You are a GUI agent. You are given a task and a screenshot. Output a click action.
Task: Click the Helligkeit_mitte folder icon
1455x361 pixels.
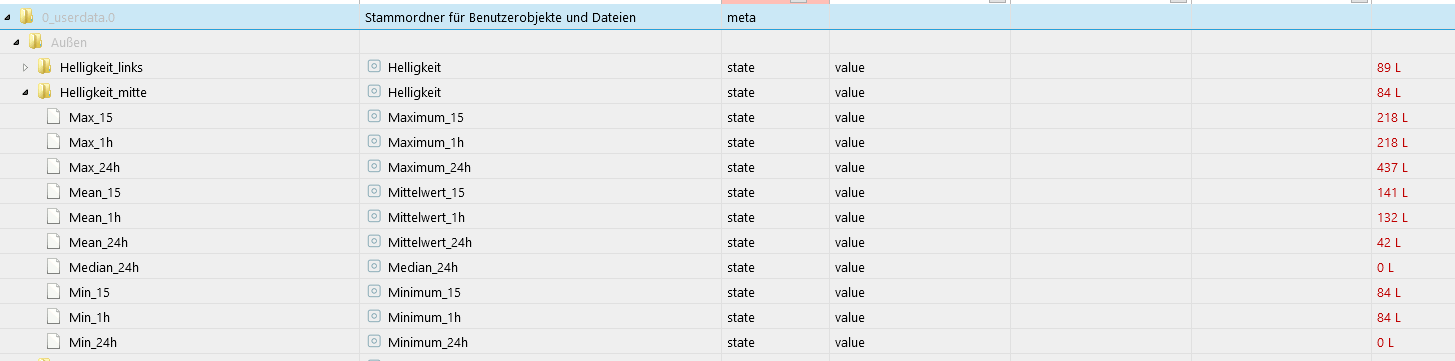click(44, 92)
